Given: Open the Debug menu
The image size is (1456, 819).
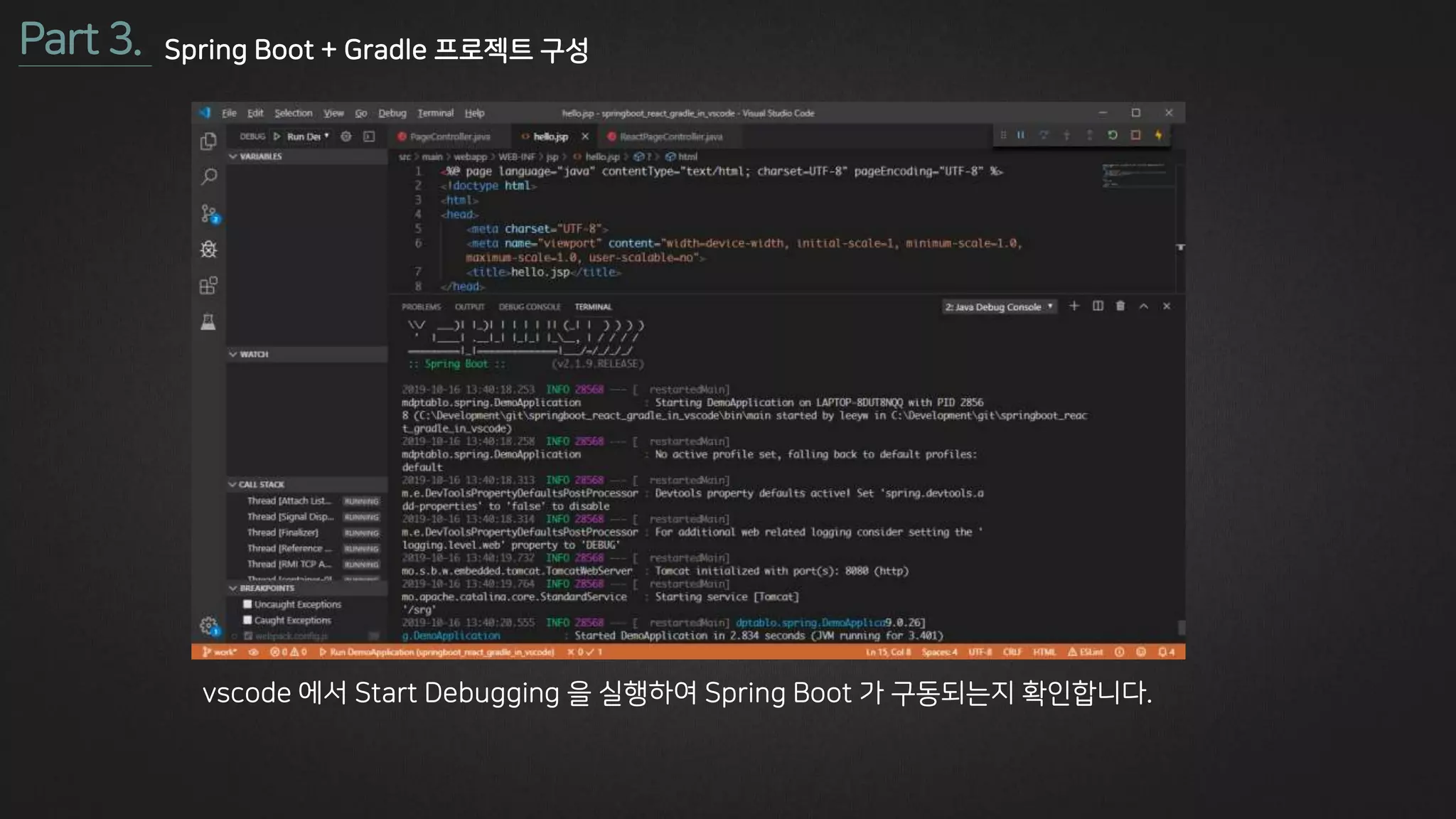Looking at the screenshot, I should point(392,113).
